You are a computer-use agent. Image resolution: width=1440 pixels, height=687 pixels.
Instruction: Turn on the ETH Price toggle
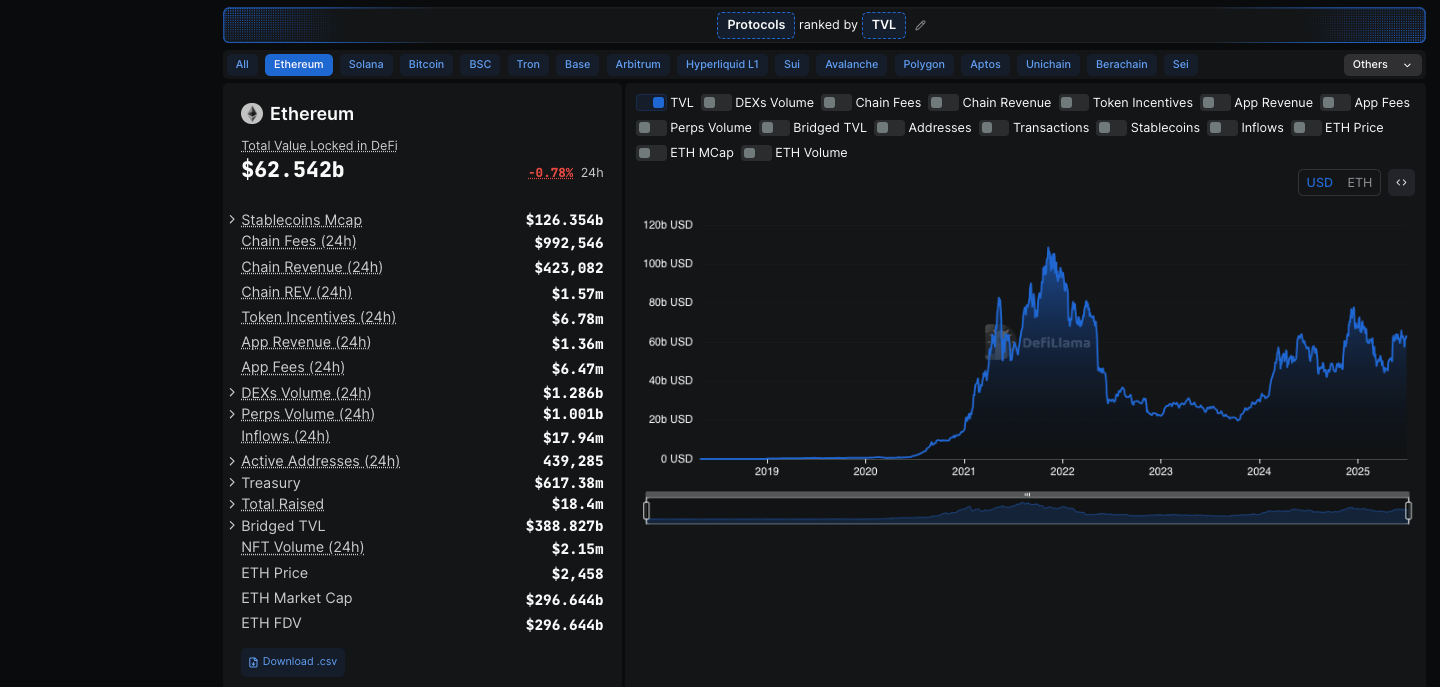coord(1306,128)
